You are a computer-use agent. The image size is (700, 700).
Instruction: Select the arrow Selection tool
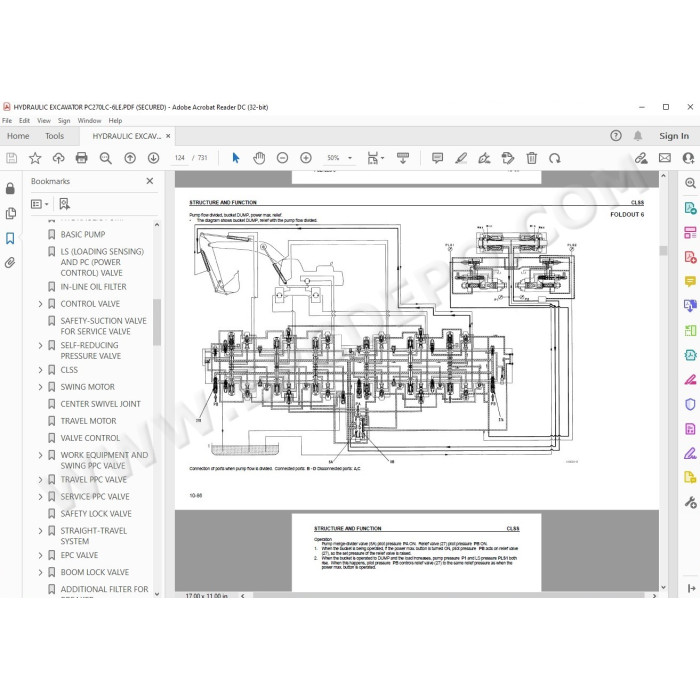click(236, 158)
